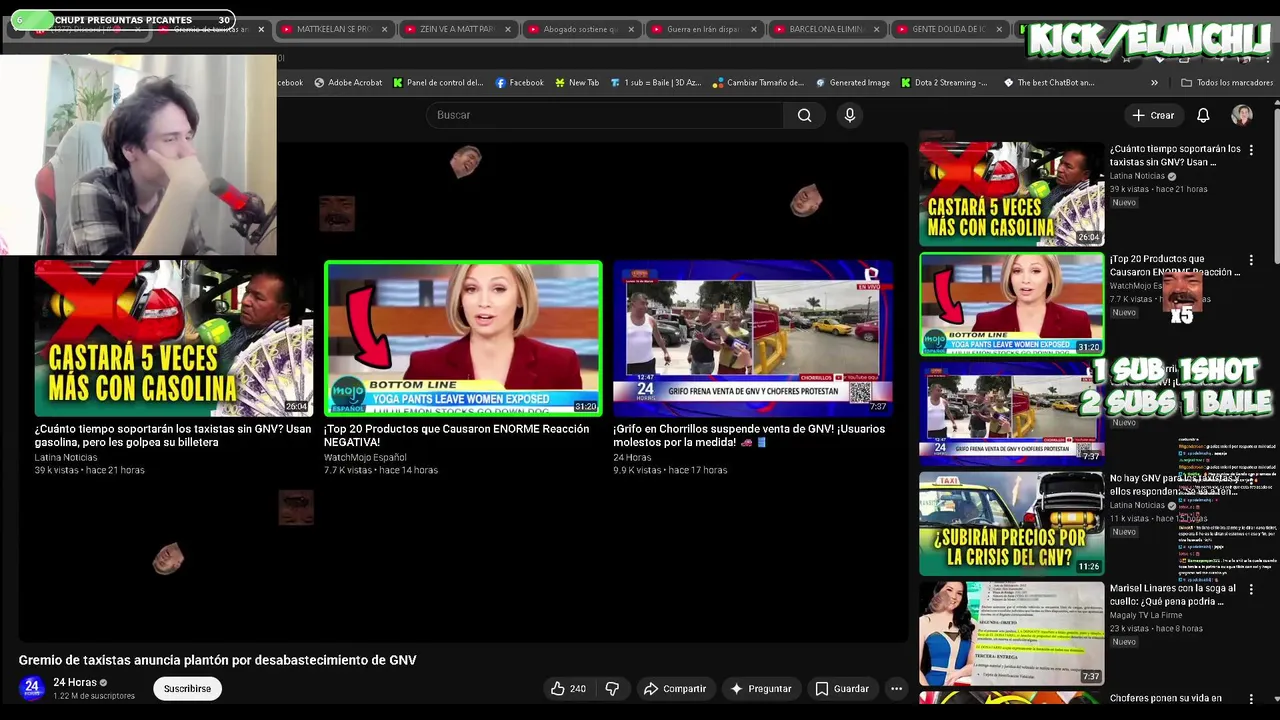The width and height of the screenshot is (1280, 720).
Task: Open title Top 20 Productos endscreen
Action: (456, 435)
